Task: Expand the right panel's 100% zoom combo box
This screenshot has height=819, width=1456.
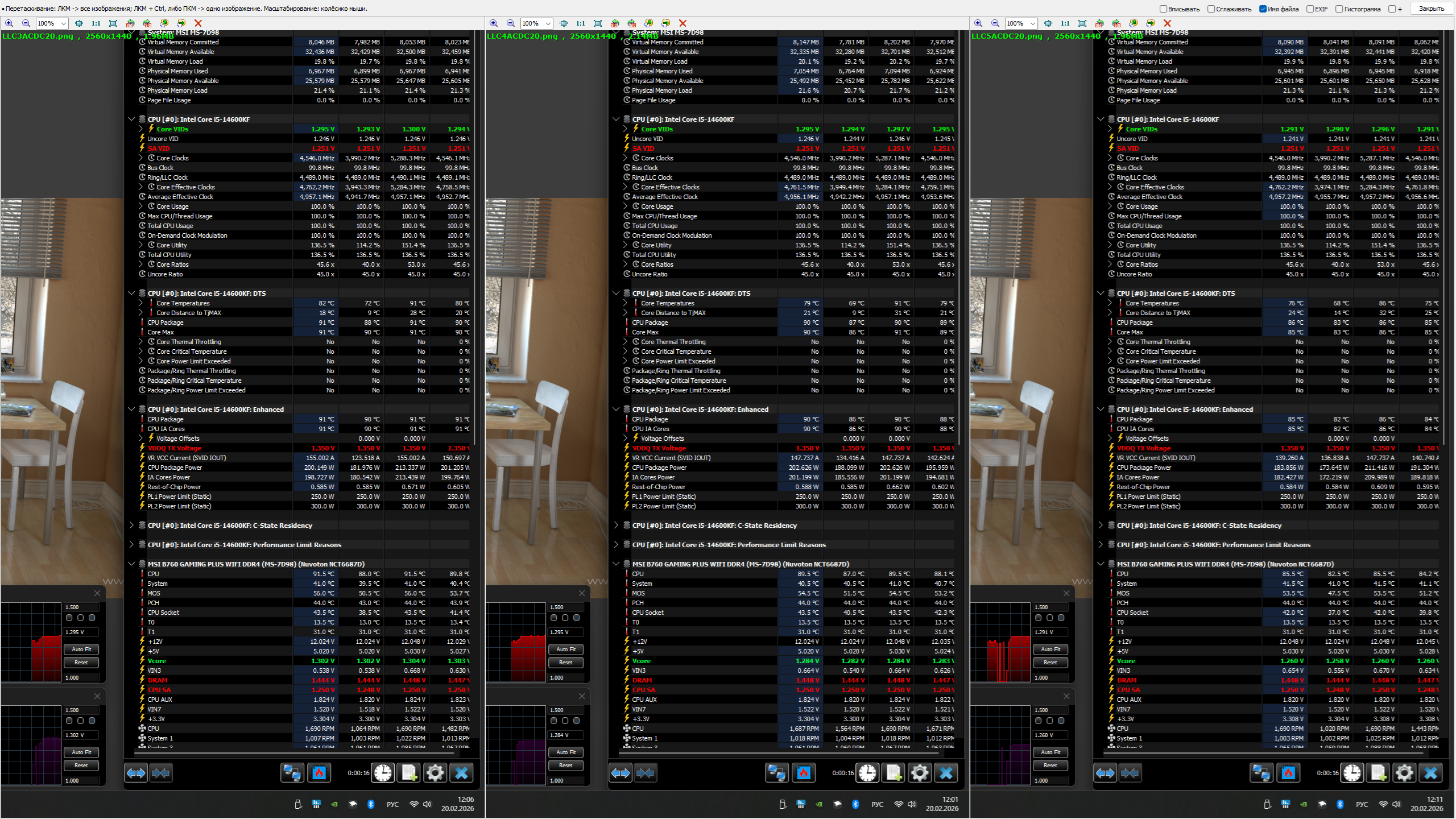Action: point(1032,23)
